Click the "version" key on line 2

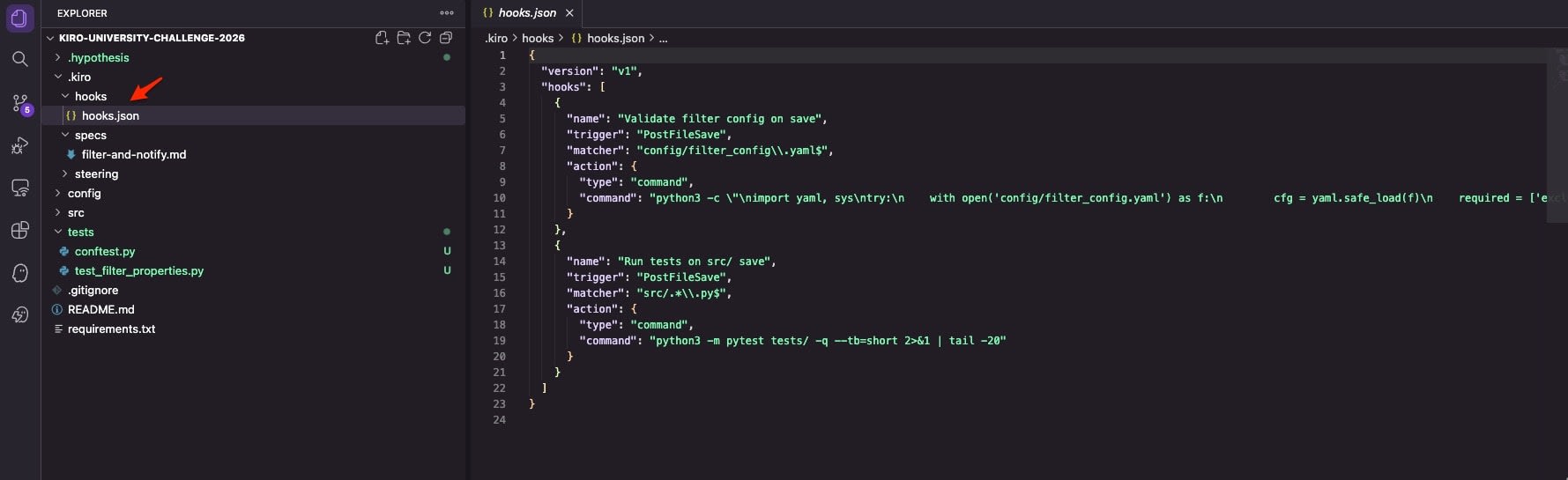tap(569, 71)
